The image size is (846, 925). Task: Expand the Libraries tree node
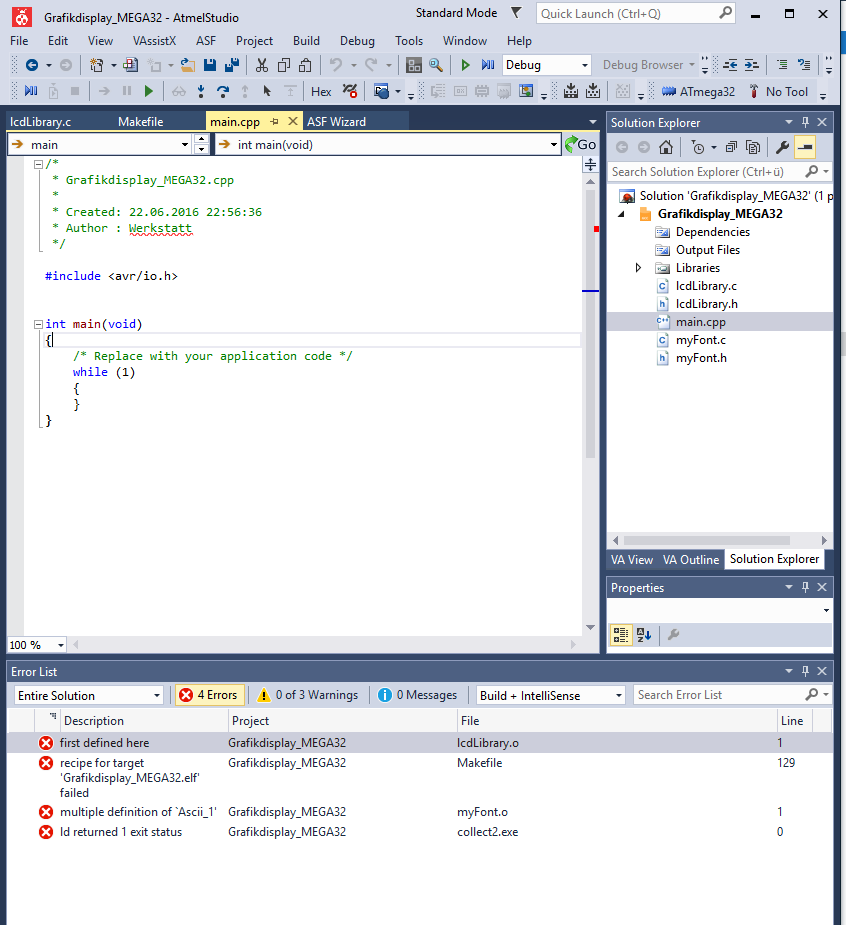point(638,268)
